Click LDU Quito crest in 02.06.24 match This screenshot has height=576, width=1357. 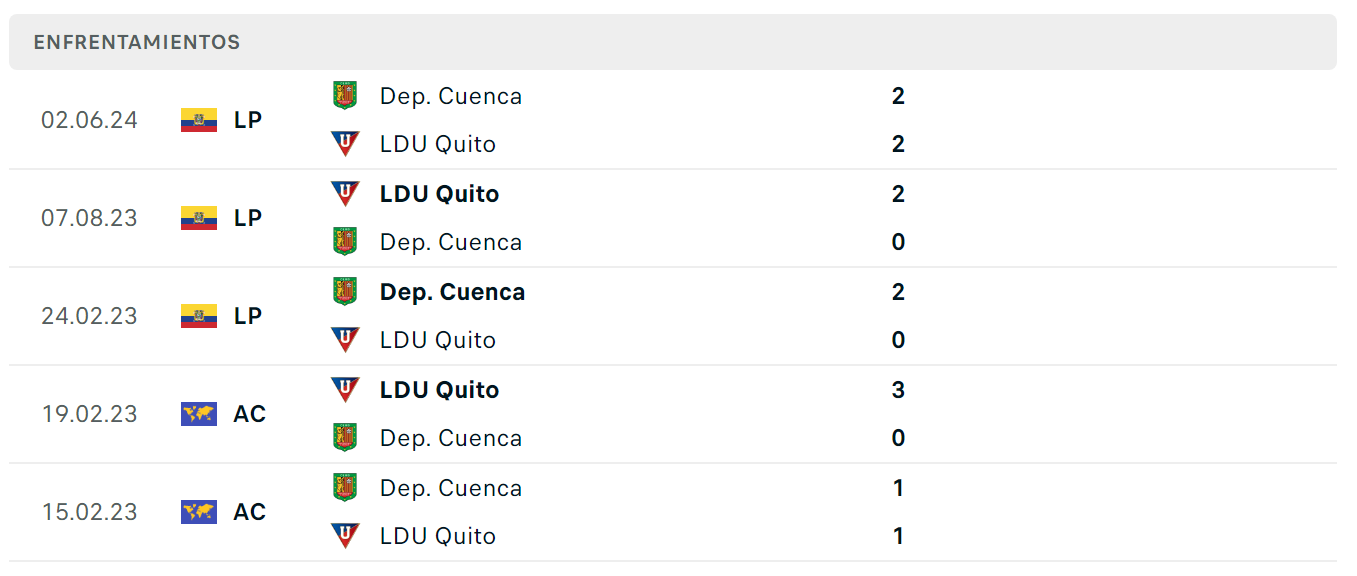pyautogui.click(x=345, y=144)
